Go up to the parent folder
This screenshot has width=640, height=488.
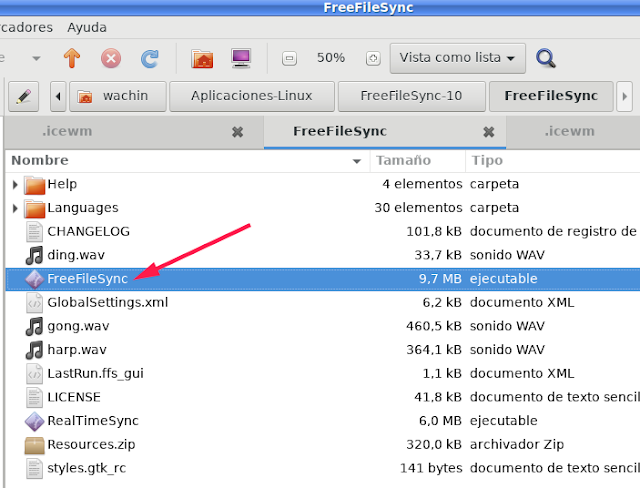tap(72, 58)
